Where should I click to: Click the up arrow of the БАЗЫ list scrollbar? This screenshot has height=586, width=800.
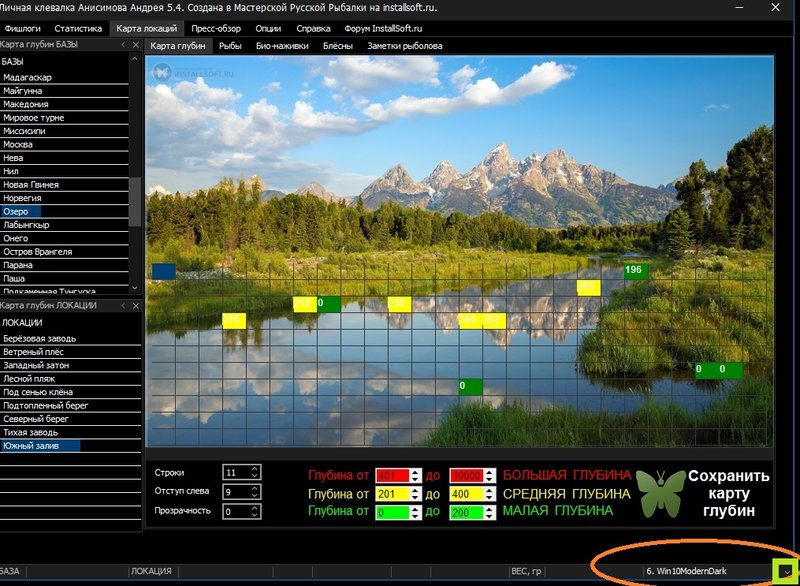135,59
